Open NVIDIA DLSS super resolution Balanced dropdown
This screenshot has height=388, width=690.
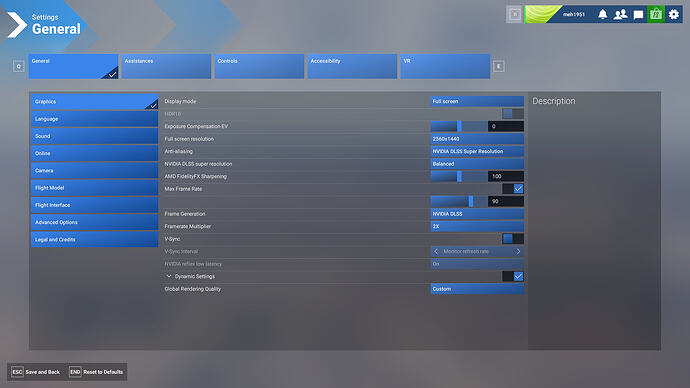(477, 164)
